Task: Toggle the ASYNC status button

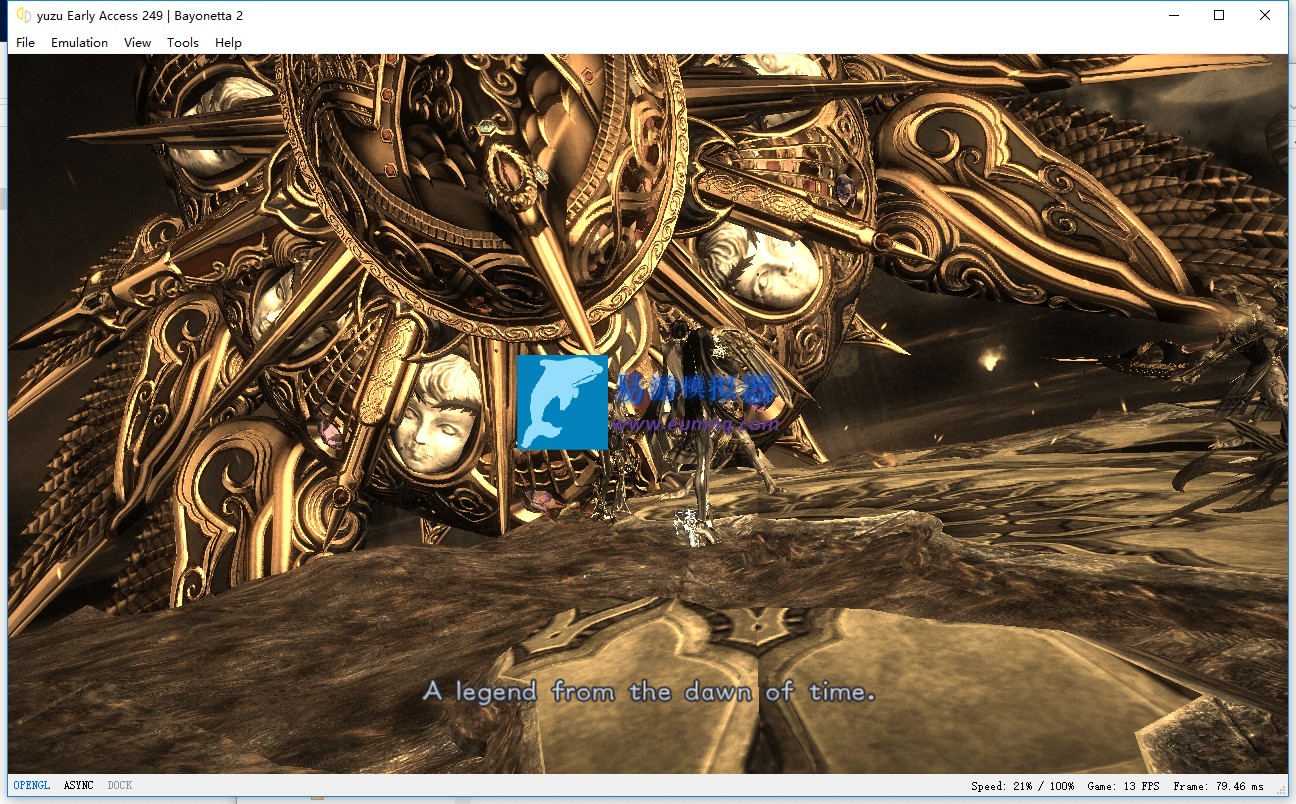Action: (79, 786)
